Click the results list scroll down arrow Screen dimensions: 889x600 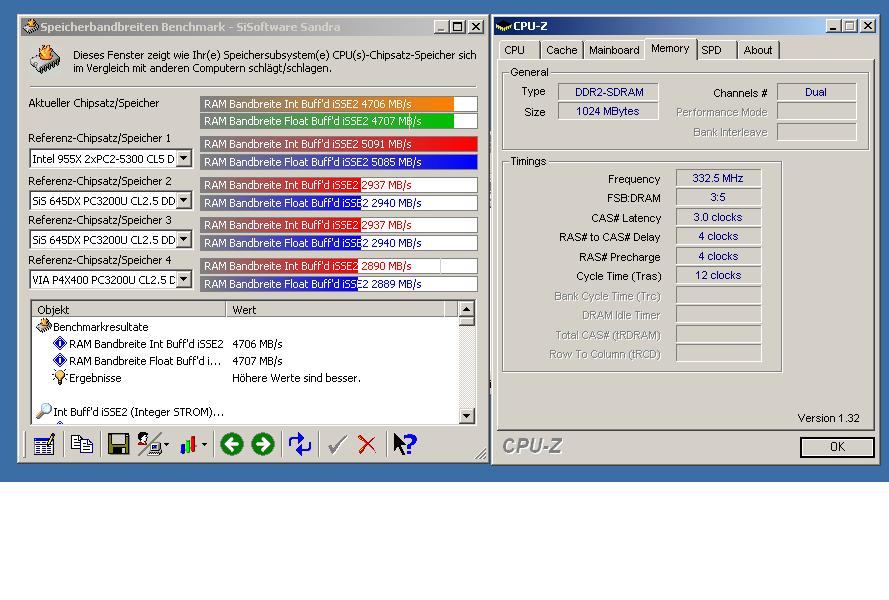click(466, 416)
